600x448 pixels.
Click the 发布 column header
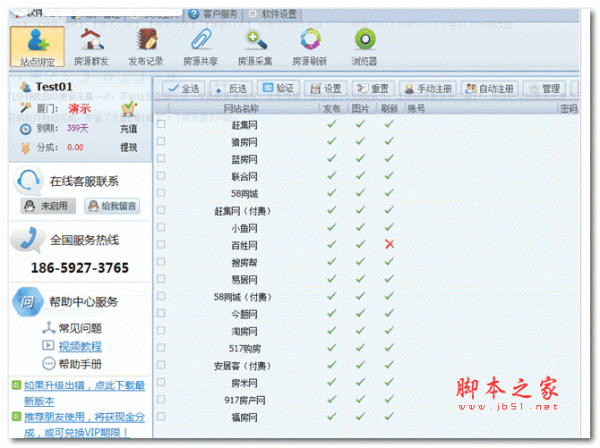point(332,109)
